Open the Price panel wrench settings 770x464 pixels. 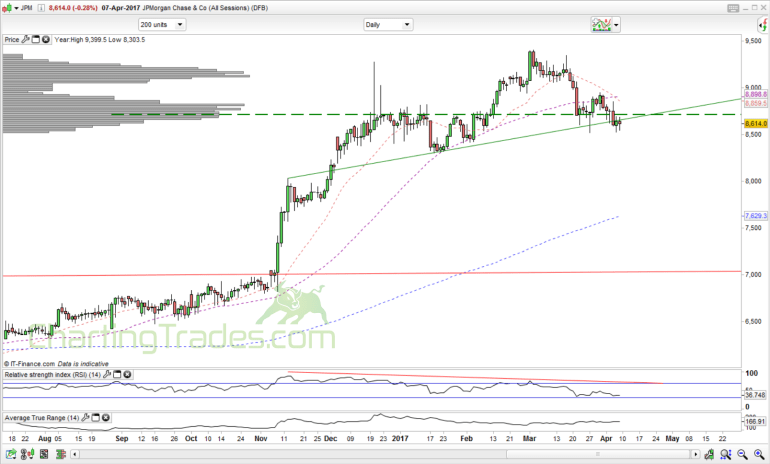(x=26, y=39)
